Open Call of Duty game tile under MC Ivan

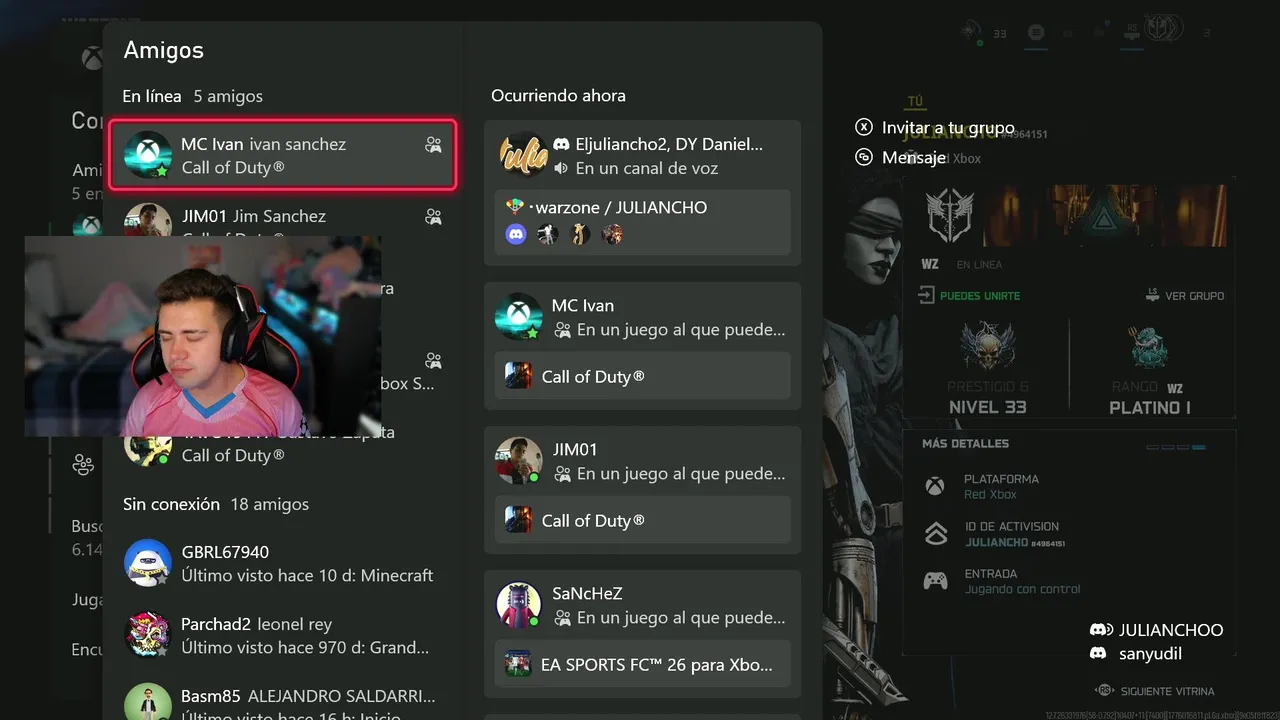[x=643, y=376]
